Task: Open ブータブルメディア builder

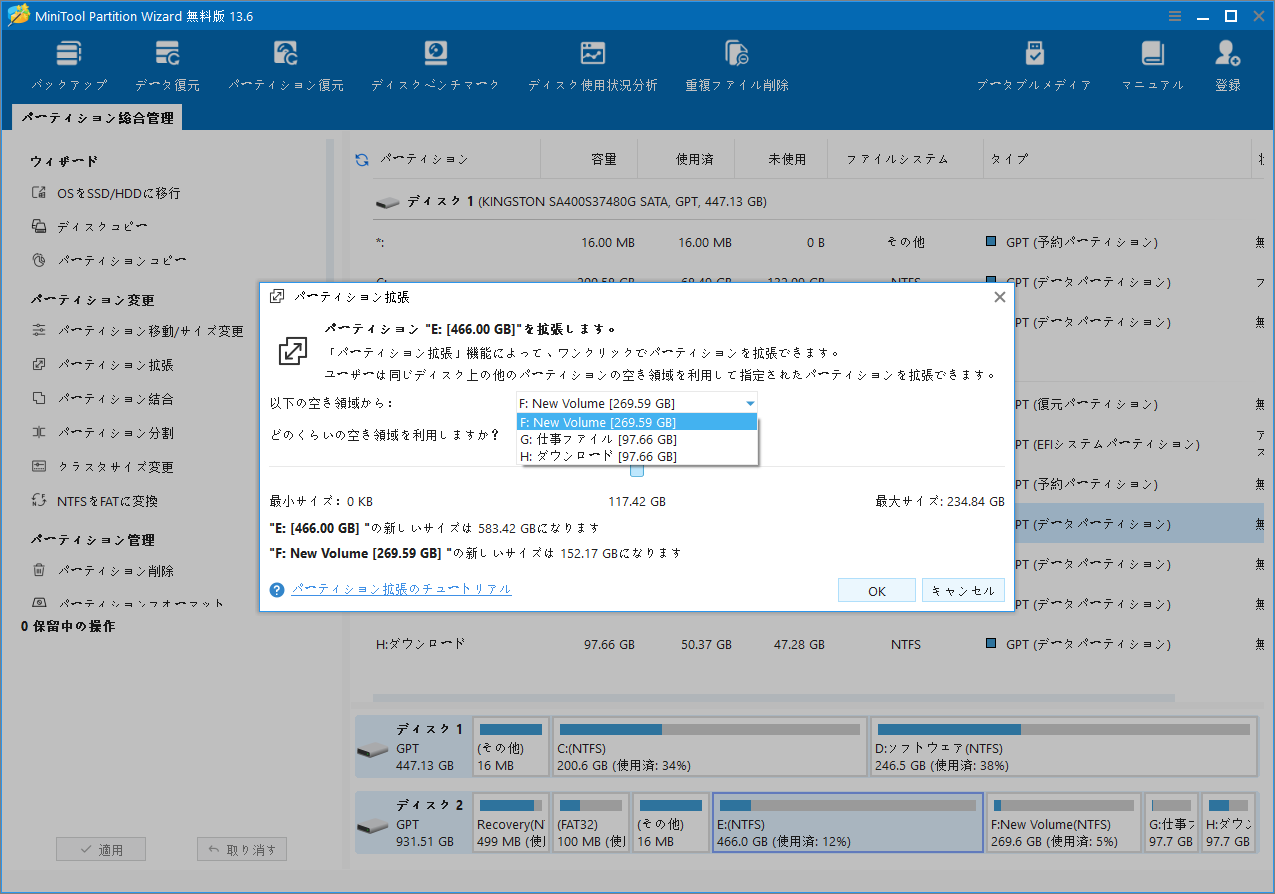Action: pos(1034,62)
